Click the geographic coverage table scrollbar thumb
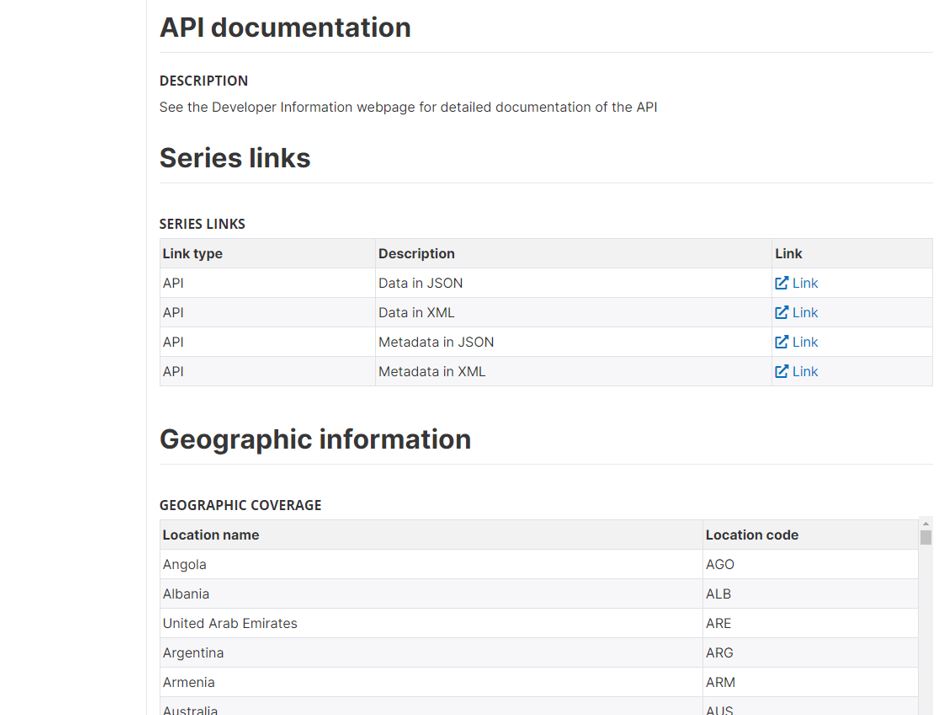The width and height of the screenshot is (940, 715). [925, 538]
